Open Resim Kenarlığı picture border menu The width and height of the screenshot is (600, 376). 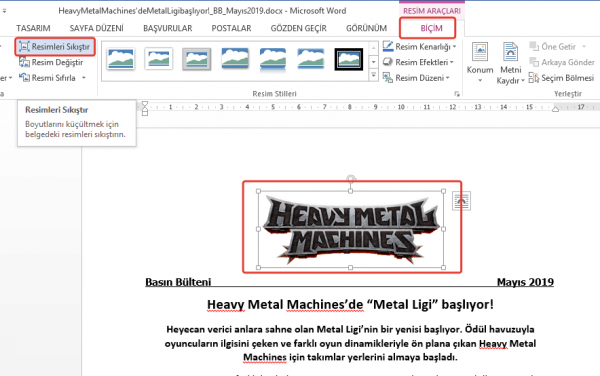419,47
